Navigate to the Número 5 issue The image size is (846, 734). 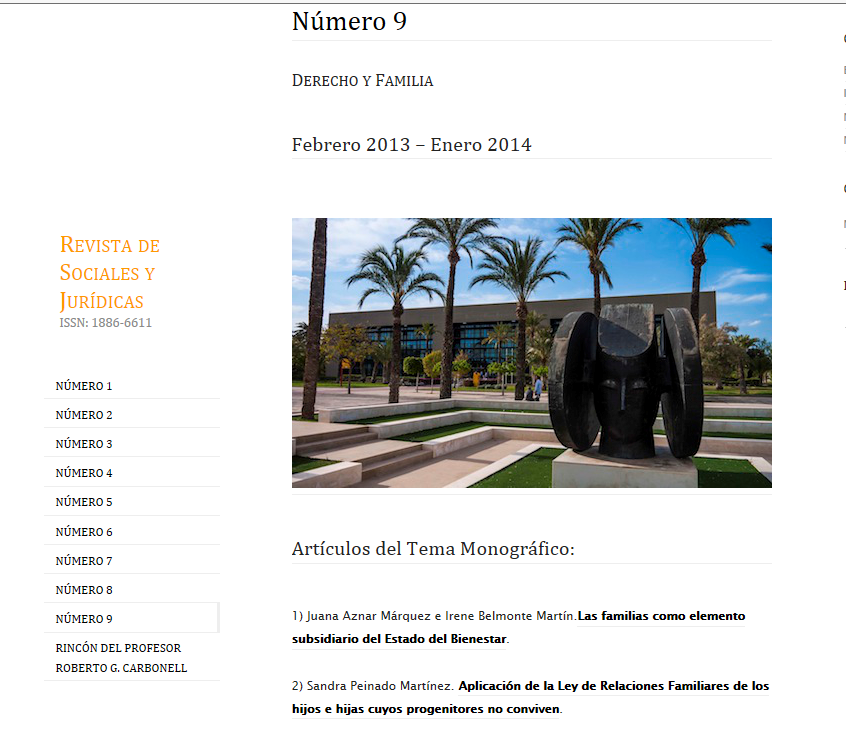click(84, 502)
